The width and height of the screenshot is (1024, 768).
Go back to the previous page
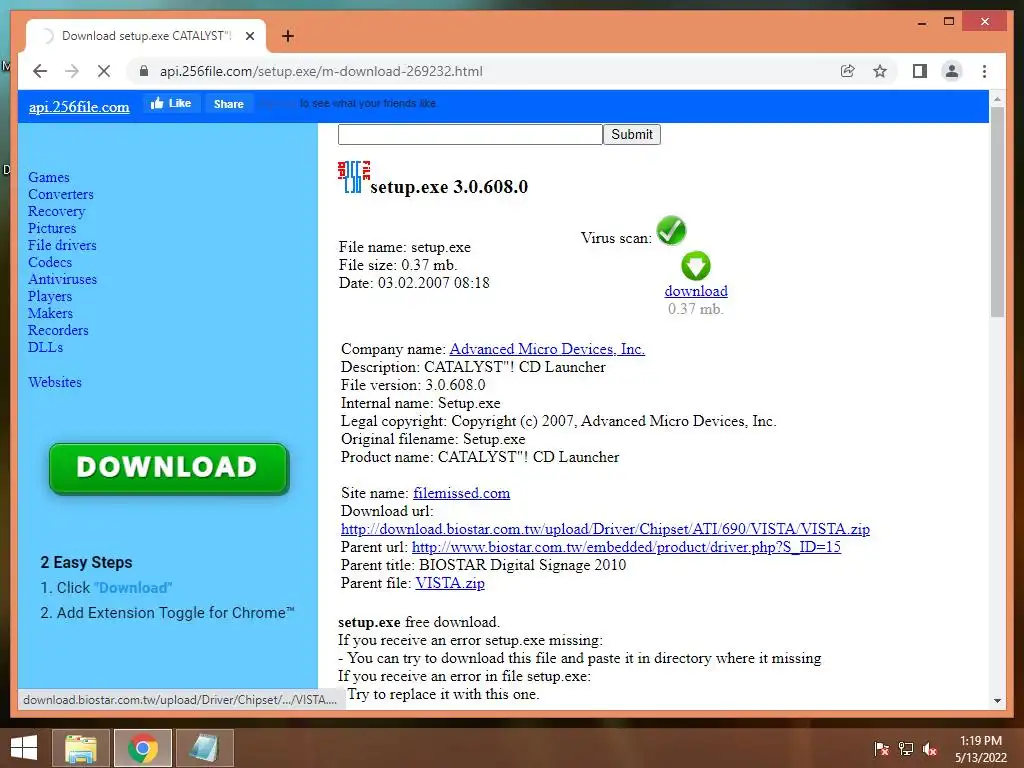[40, 71]
